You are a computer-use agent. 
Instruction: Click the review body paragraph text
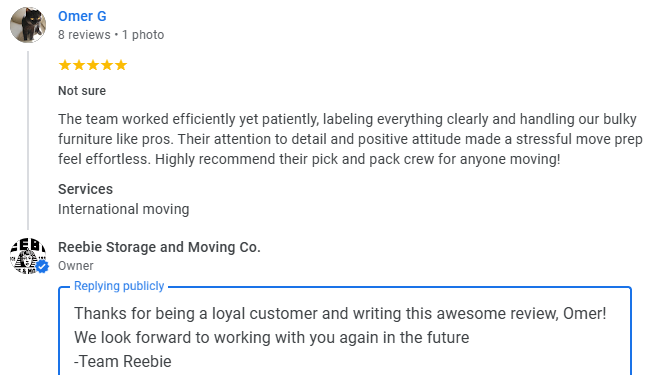point(350,139)
